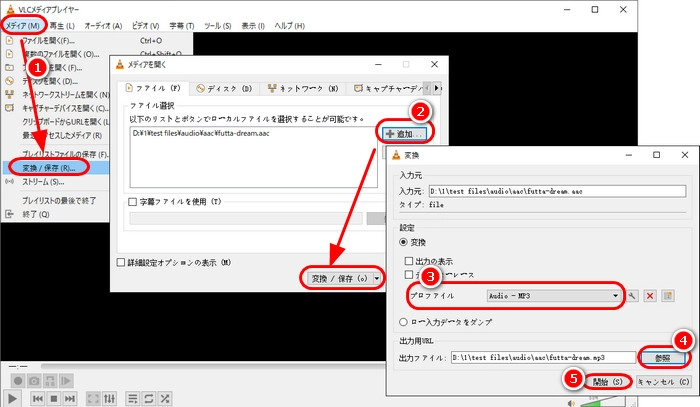This screenshot has height=407, width=700.
Task: Create new profile icon
Action: (x=668, y=295)
